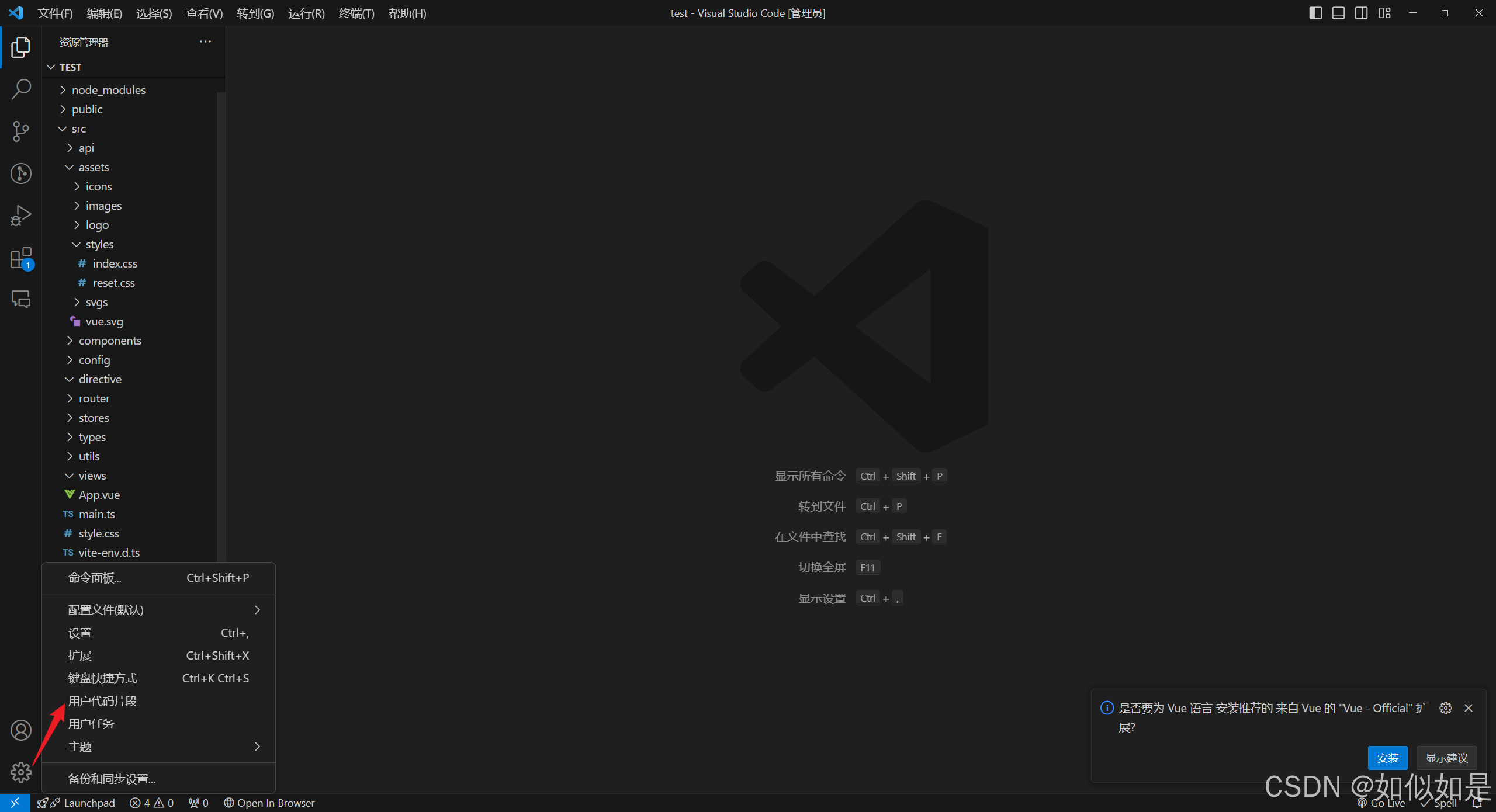Screen dimensions: 1496x812
Task: Expand the components folder
Action: click(x=110, y=341)
